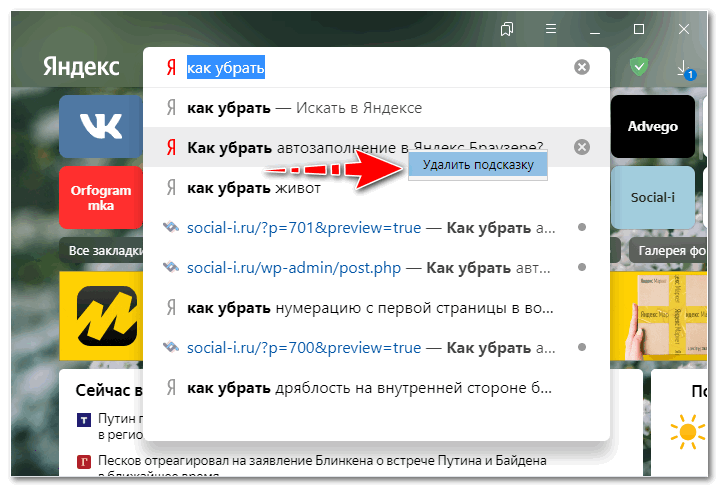Click the Yandex icon beside 'как убрать живот'
This screenshot has width=719, height=488.
[171, 188]
